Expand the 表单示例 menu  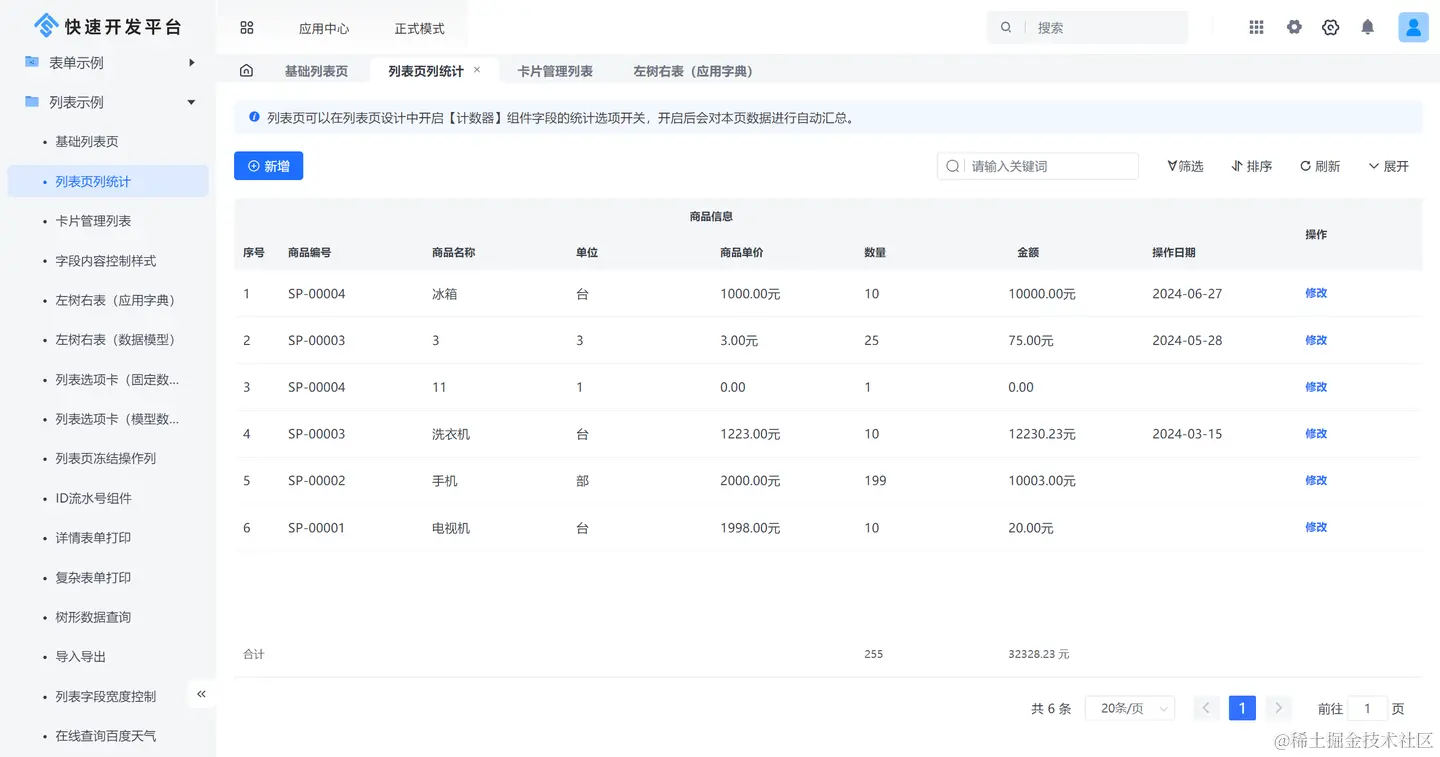click(x=191, y=62)
